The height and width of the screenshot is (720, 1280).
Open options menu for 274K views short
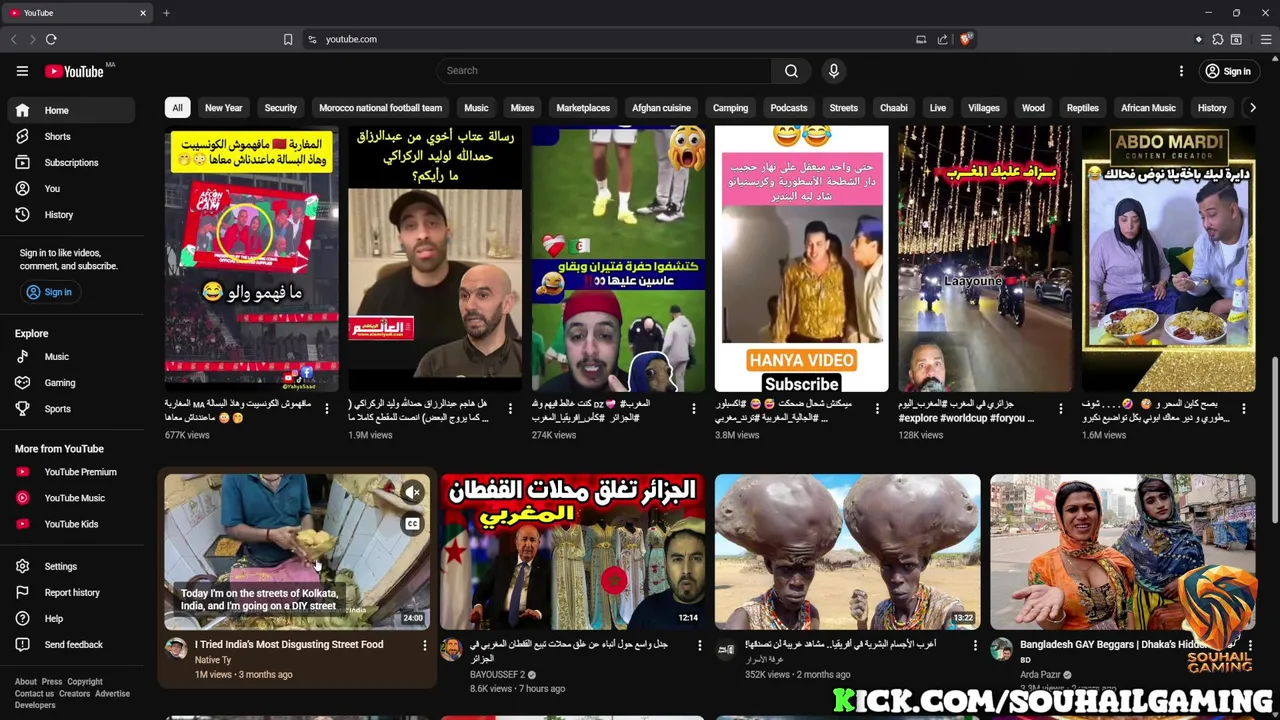point(693,408)
